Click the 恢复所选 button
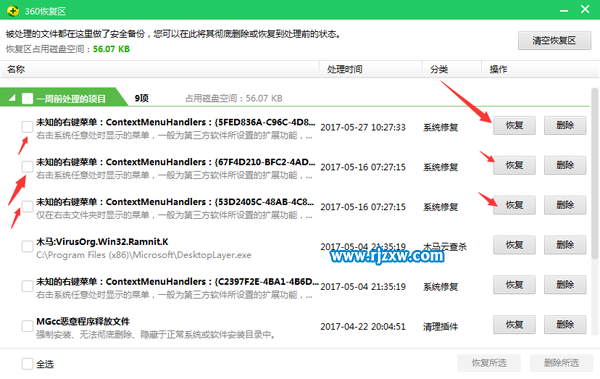Screen dimensions: 600x379 [489, 363]
